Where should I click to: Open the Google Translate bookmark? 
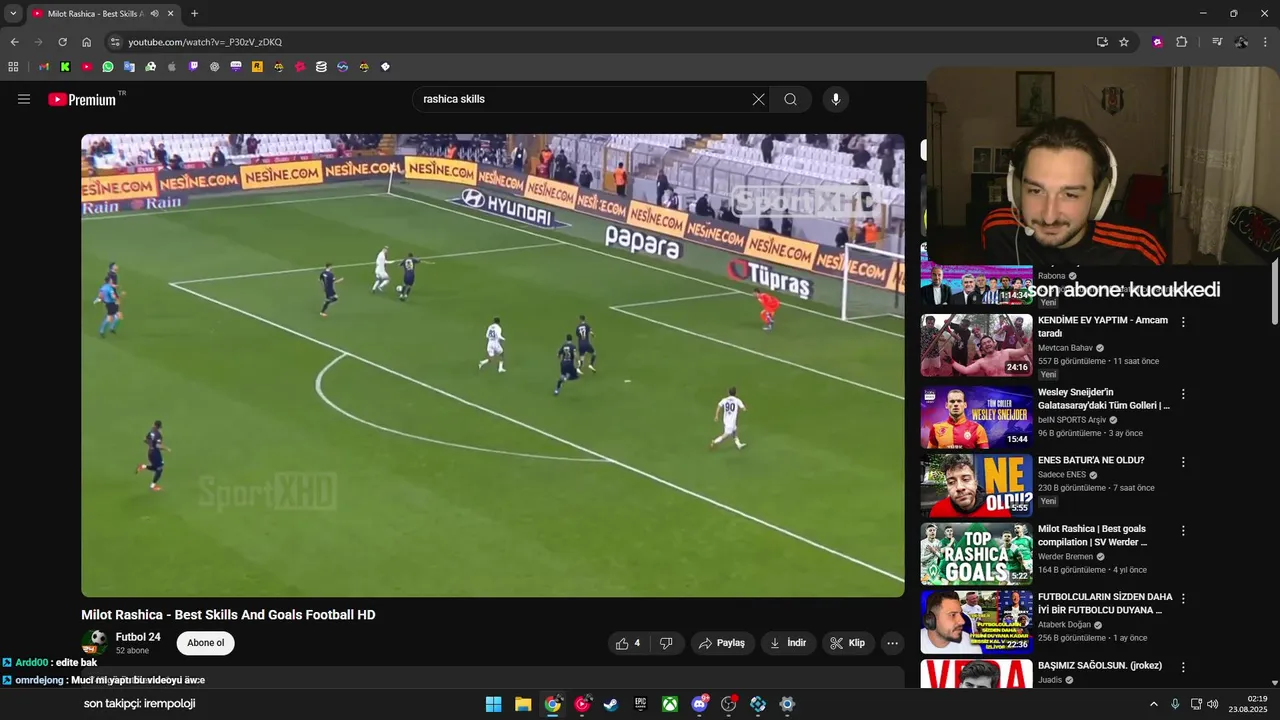tap(129, 67)
